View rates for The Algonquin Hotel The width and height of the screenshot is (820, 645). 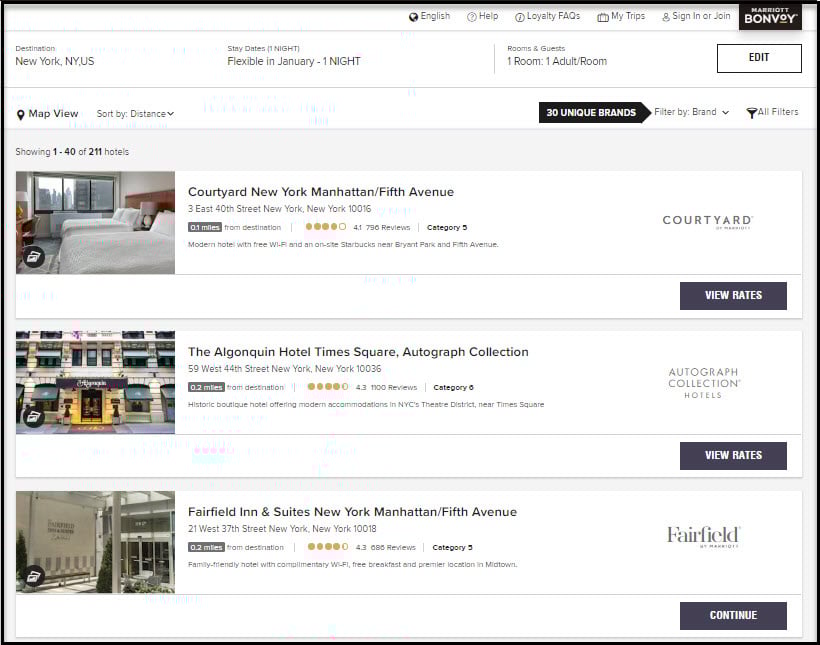tap(733, 456)
